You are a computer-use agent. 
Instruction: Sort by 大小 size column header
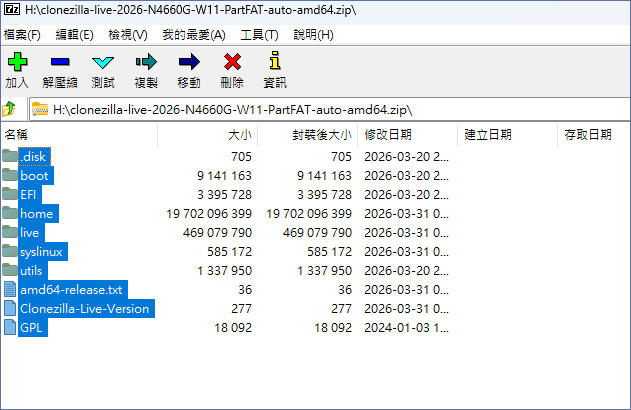tap(239, 134)
